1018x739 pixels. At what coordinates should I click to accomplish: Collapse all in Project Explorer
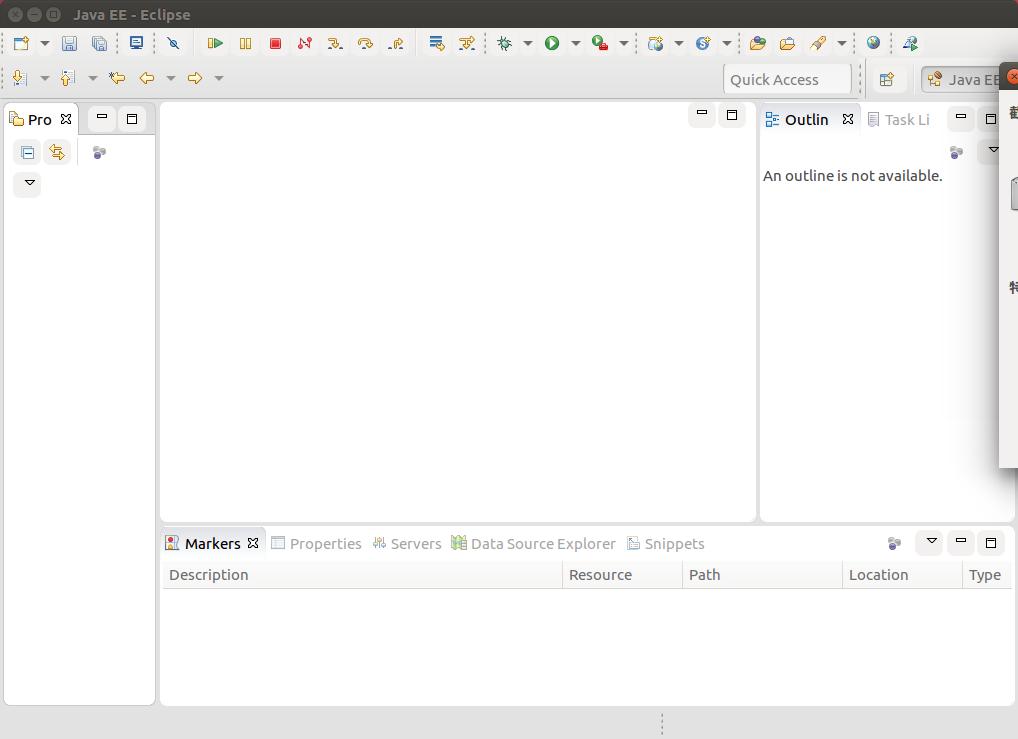[x=27, y=152]
